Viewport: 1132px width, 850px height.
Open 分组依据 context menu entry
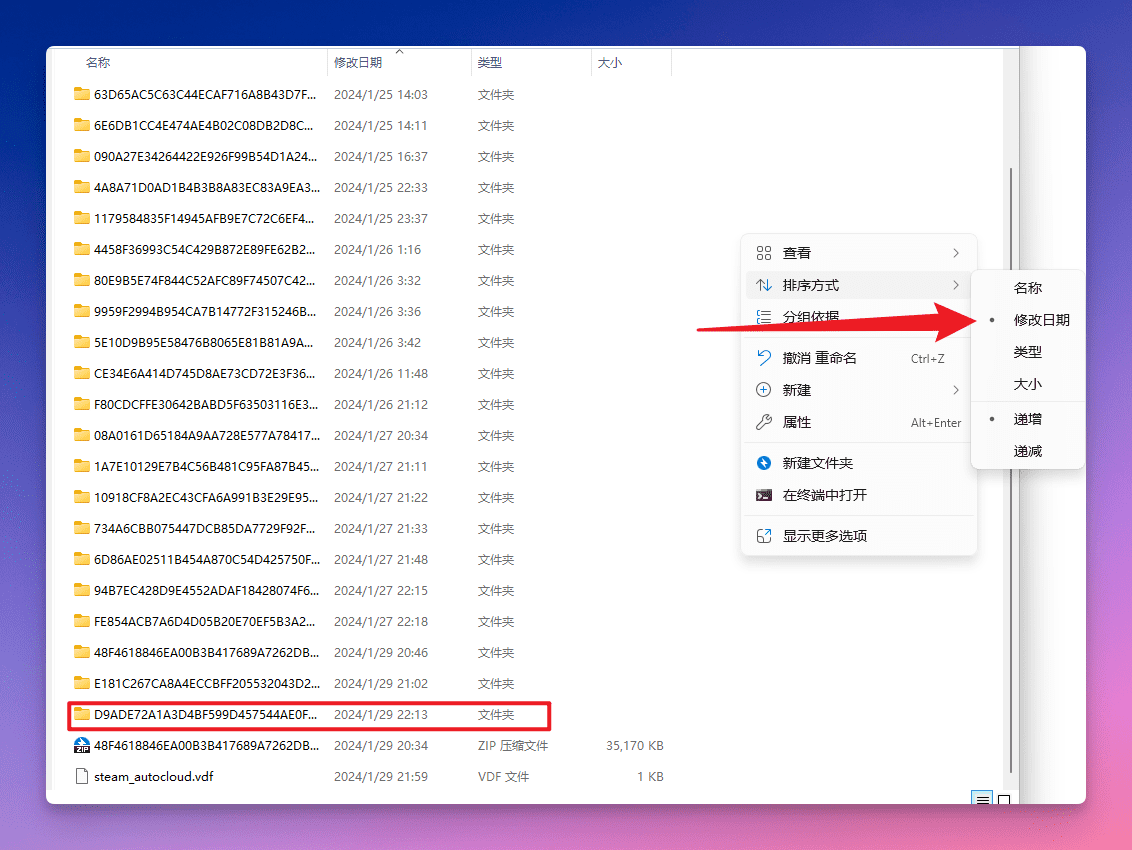click(x=859, y=317)
